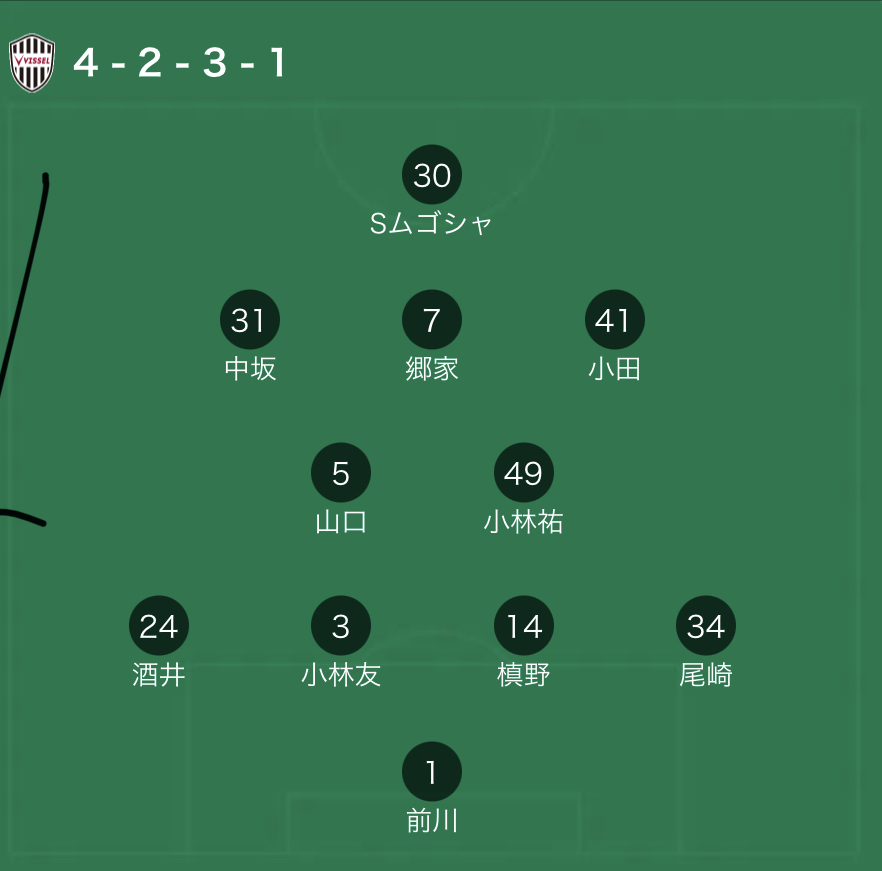This screenshot has height=871, width=882.
Task: Click the 前川 goalkeeper name
Action: (432, 820)
